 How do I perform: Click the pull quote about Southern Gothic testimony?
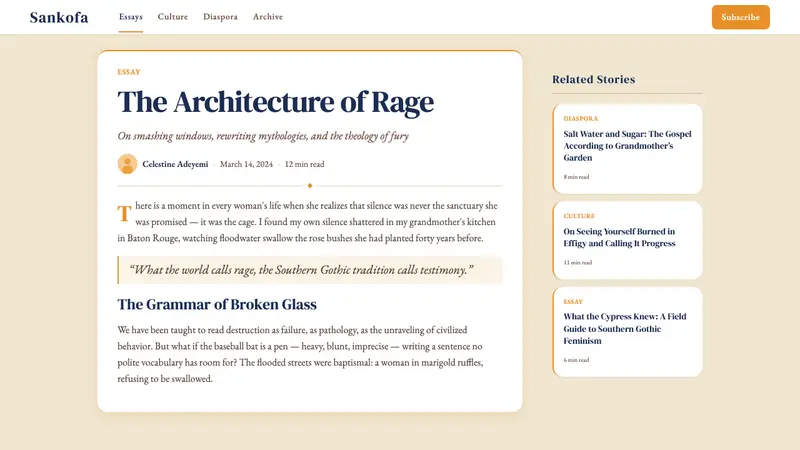click(x=310, y=270)
